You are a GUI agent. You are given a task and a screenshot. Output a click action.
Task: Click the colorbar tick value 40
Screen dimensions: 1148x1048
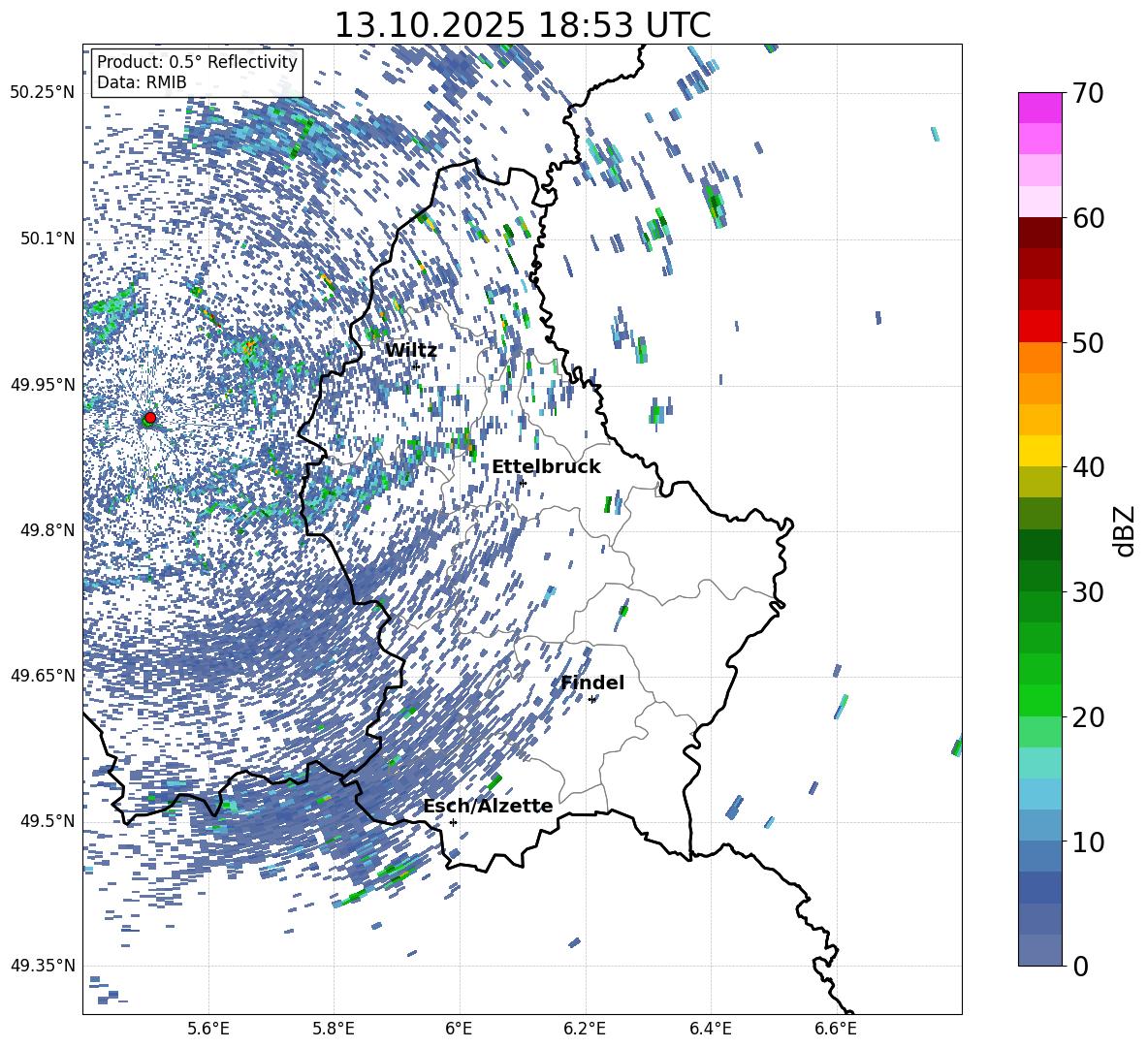tap(1088, 467)
